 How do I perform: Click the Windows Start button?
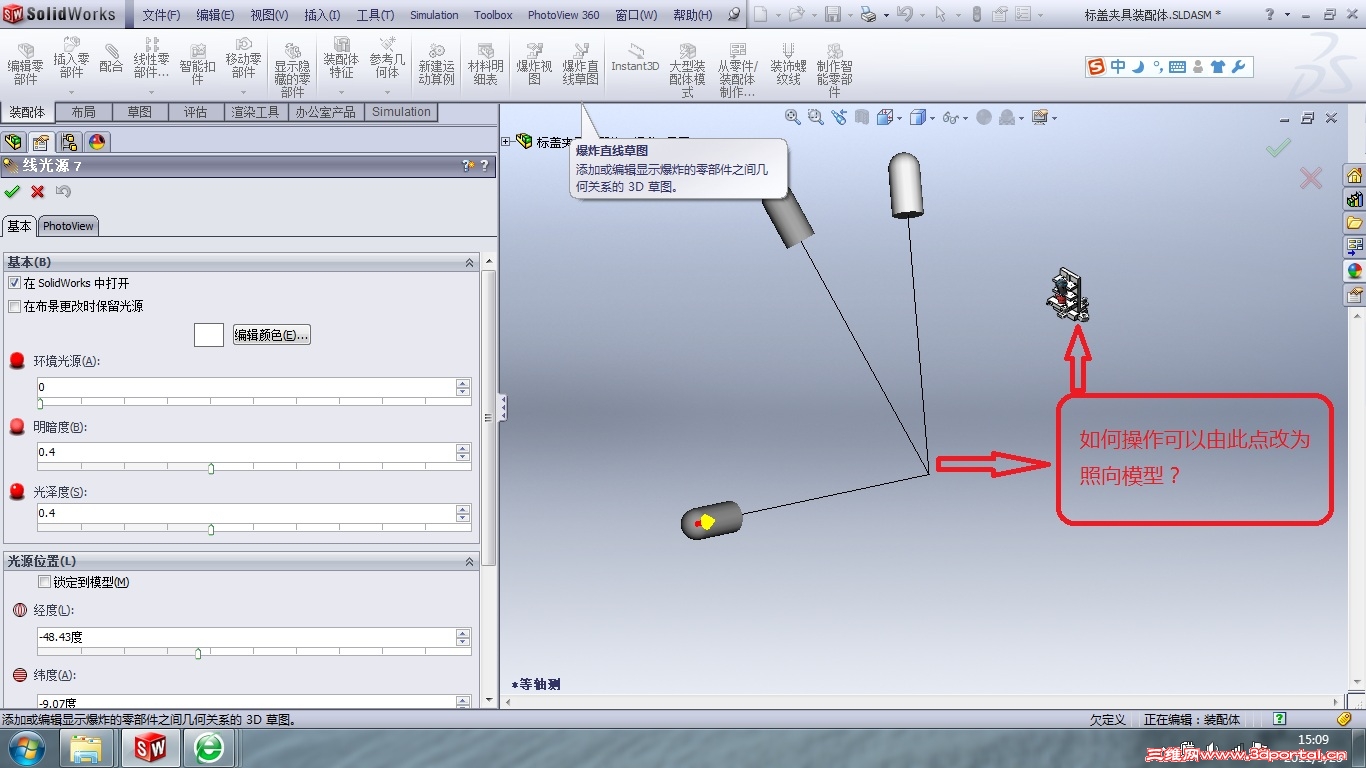pos(26,747)
